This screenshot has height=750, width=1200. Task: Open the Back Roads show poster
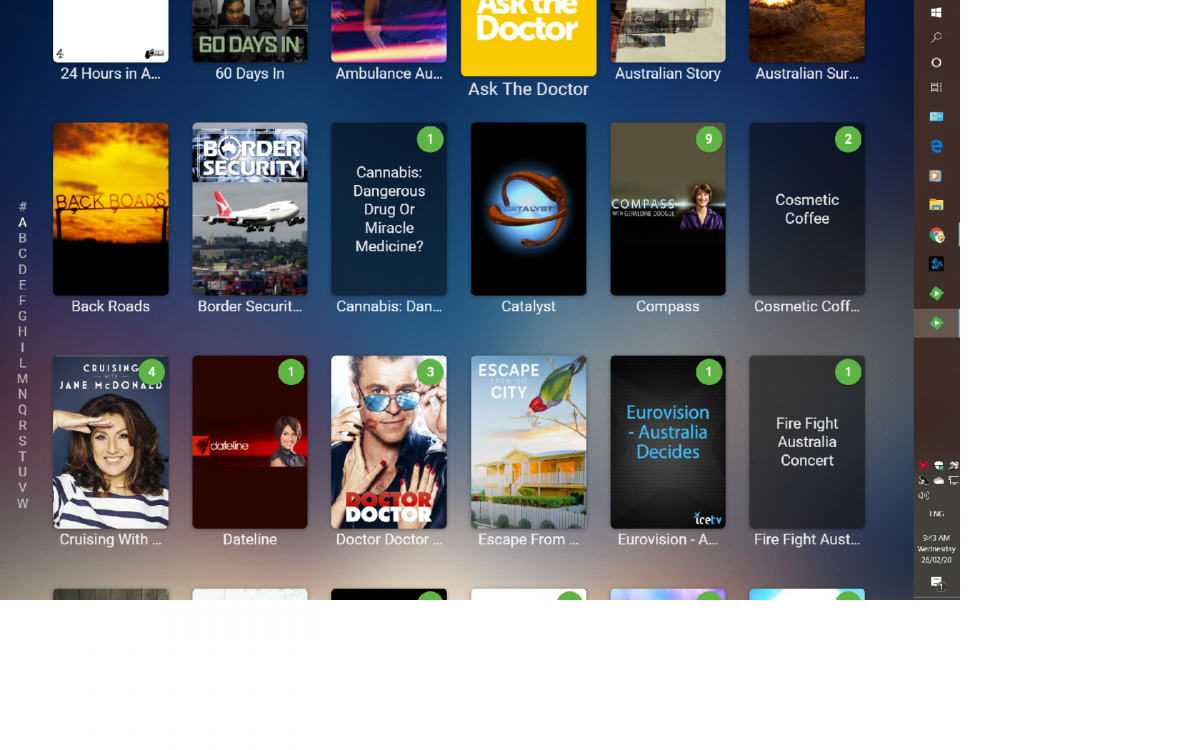pos(110,209)
